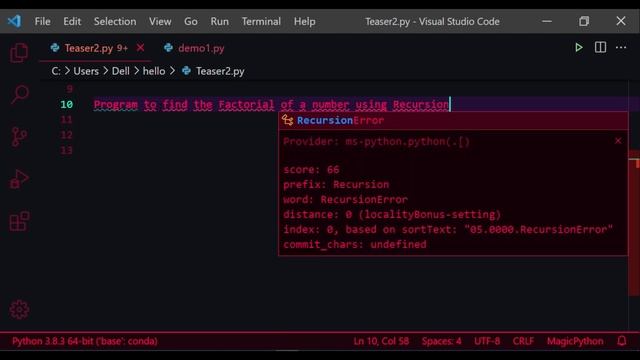The image size is (640, 360).
Task: Click 'word: RecursionError' in details panel
Action: (345, 200)
